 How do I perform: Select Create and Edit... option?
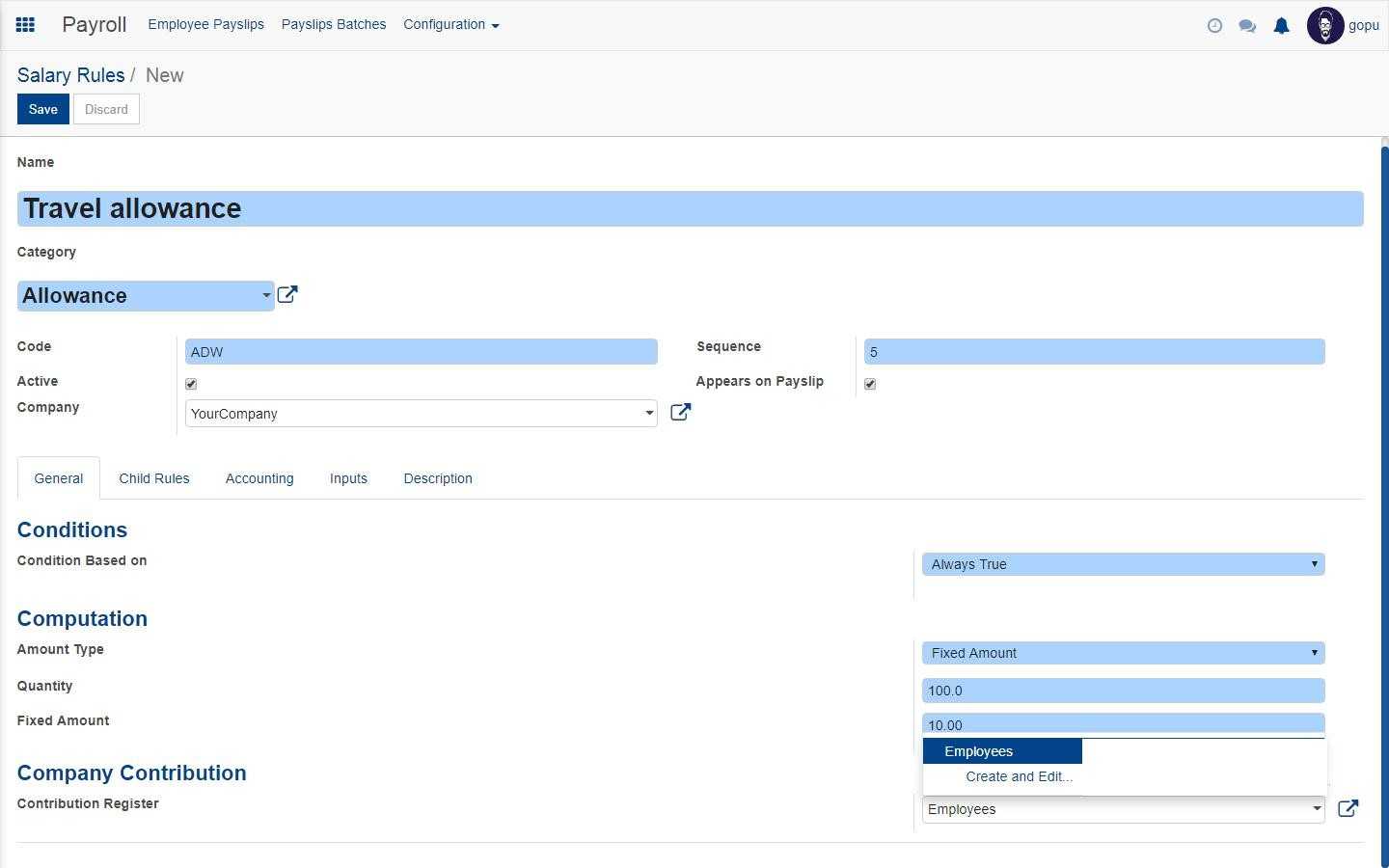click(1019, 776)
